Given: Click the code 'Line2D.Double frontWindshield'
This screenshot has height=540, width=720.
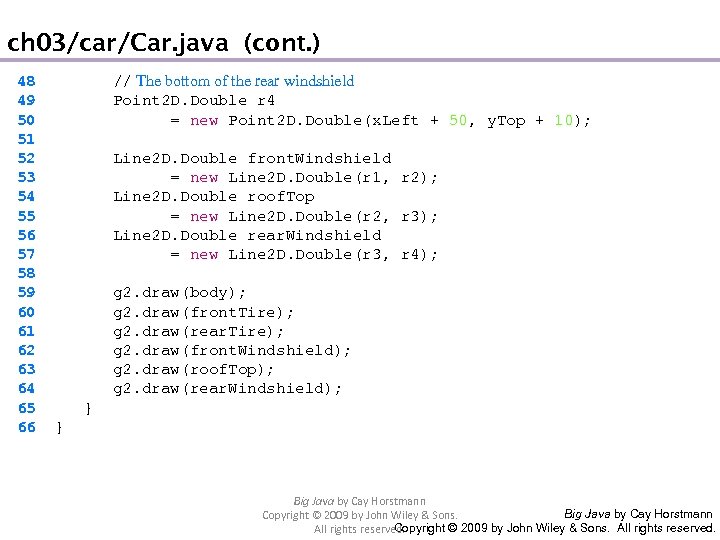Looking at the screenshot, I should 252,158.
